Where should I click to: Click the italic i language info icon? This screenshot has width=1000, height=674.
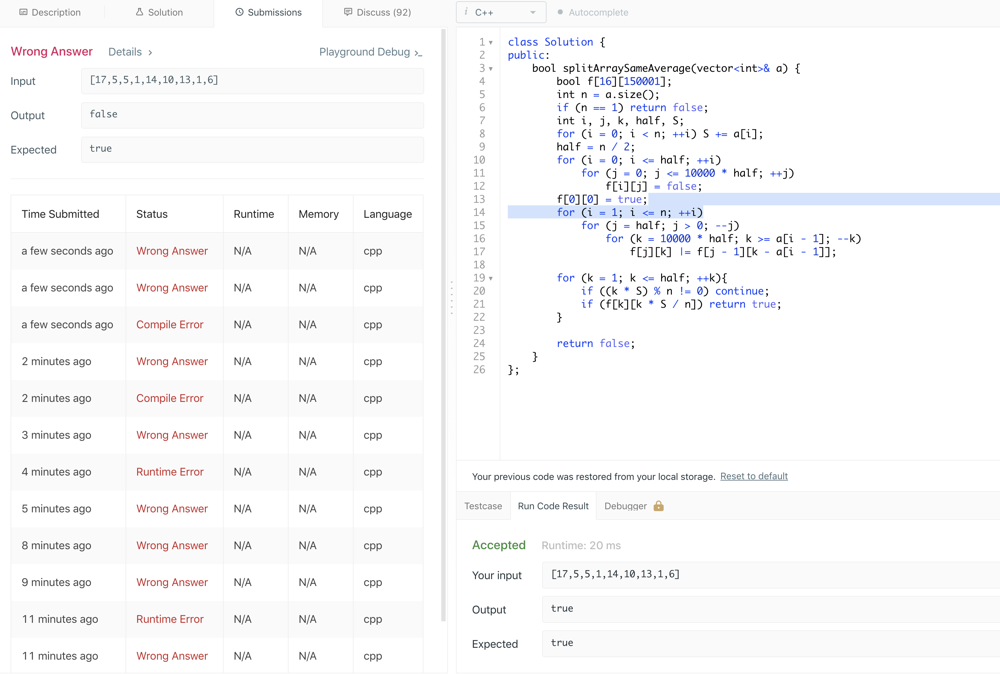coord(466,13)
